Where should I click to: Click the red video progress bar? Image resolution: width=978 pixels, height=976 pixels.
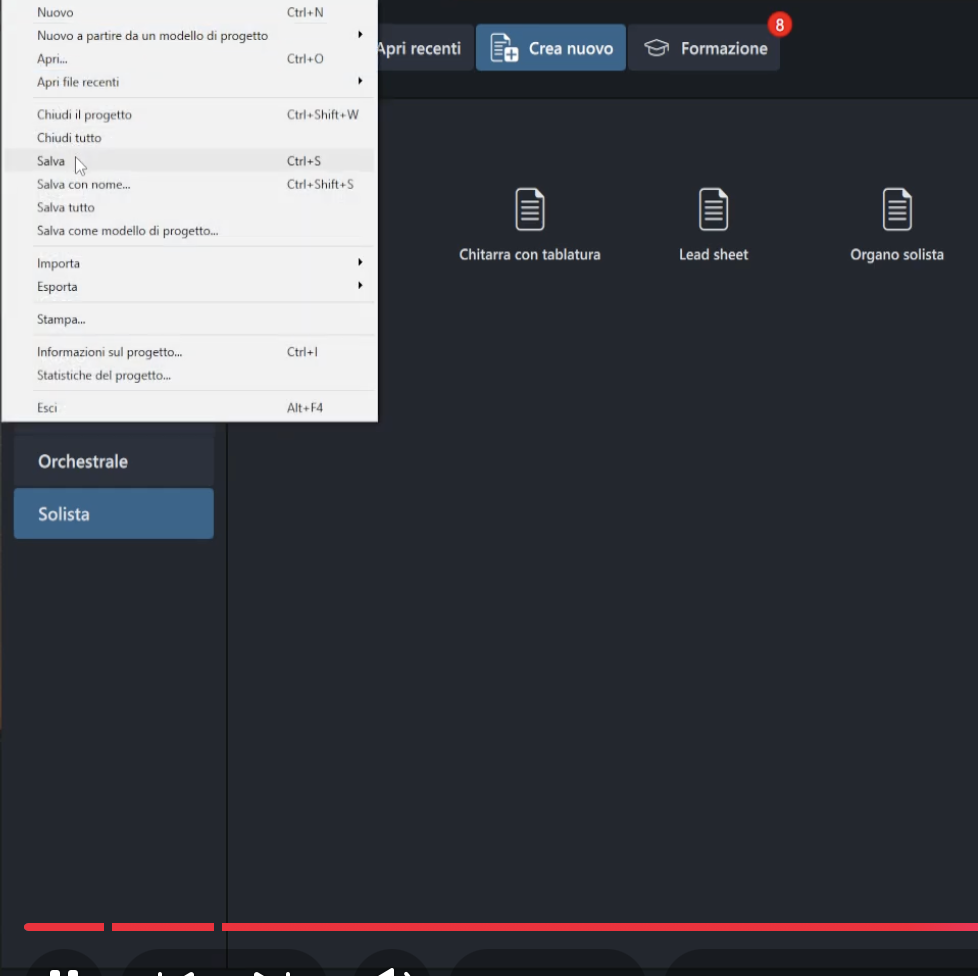tap(600, 927)
